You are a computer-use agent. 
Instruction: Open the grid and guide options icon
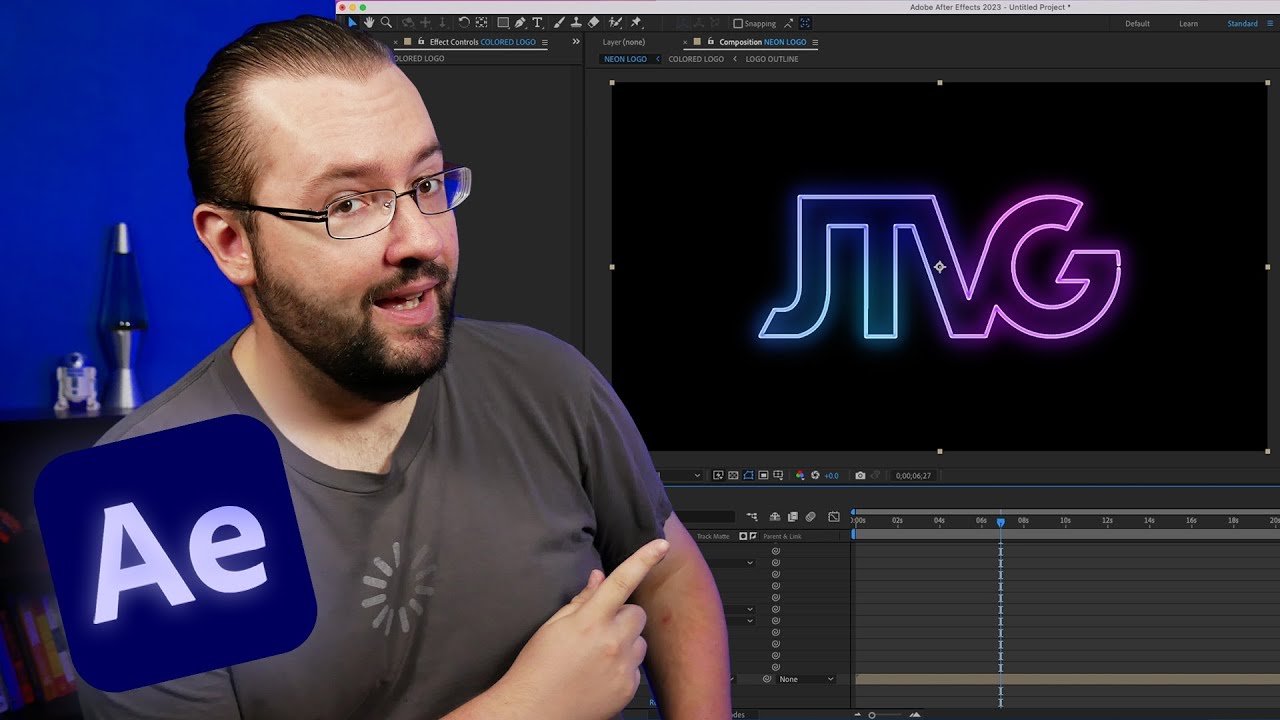point(778,475)
